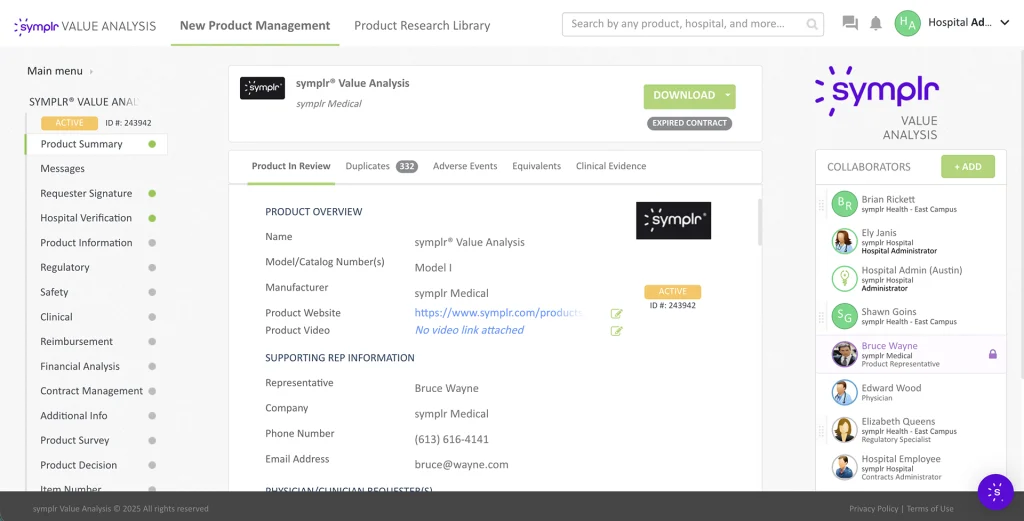The image size is (1024, 521).
Task: Click drag handle beside Elizabeth Queens
Action: coord(822,431)
